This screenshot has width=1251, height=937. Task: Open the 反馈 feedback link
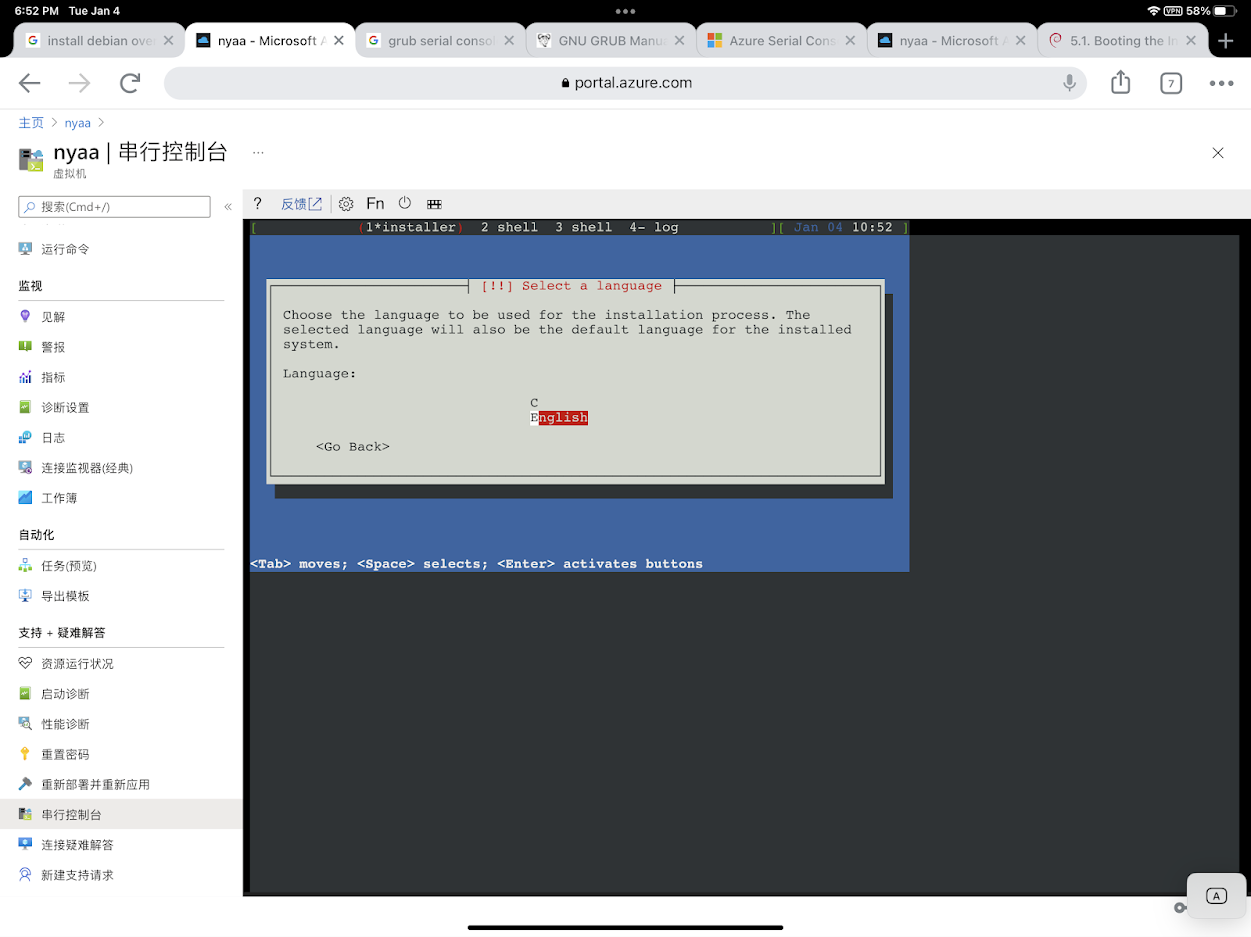pyautogui.click(x=296, y=203)
